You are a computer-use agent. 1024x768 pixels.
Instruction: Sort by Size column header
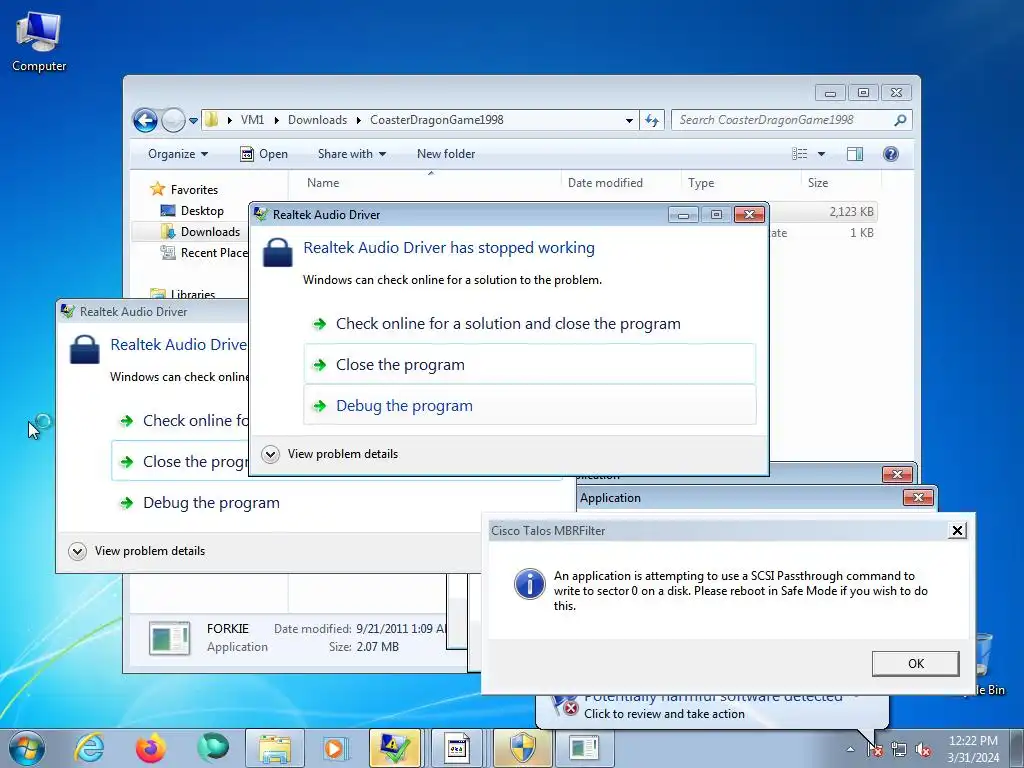pos(841,183)
